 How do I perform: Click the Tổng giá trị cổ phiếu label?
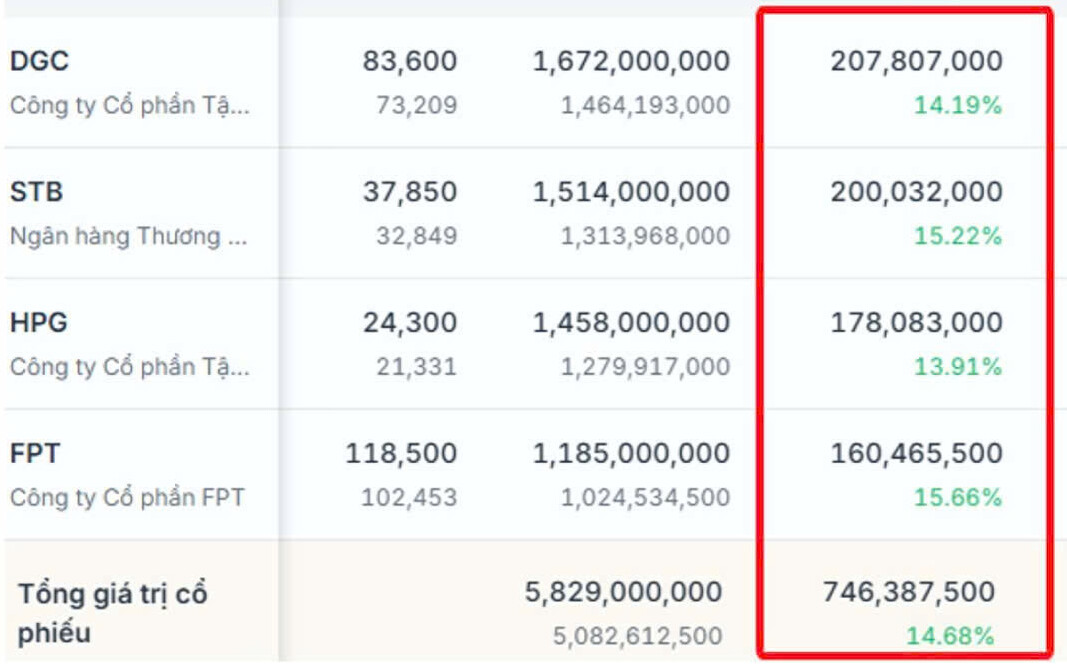[112, 612]
